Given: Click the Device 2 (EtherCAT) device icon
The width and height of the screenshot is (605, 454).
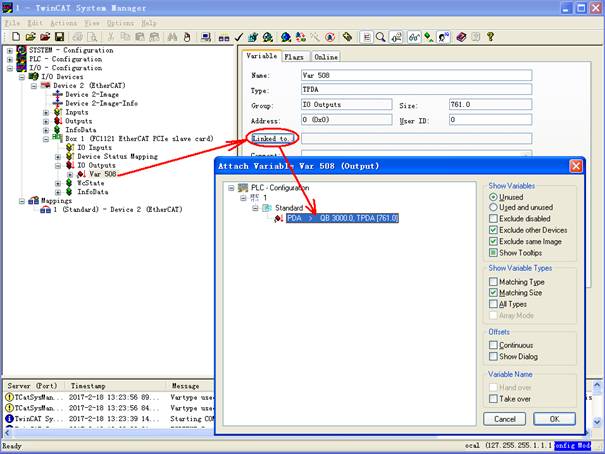Looking at the screenshot, I should click(x=44, y=86).
